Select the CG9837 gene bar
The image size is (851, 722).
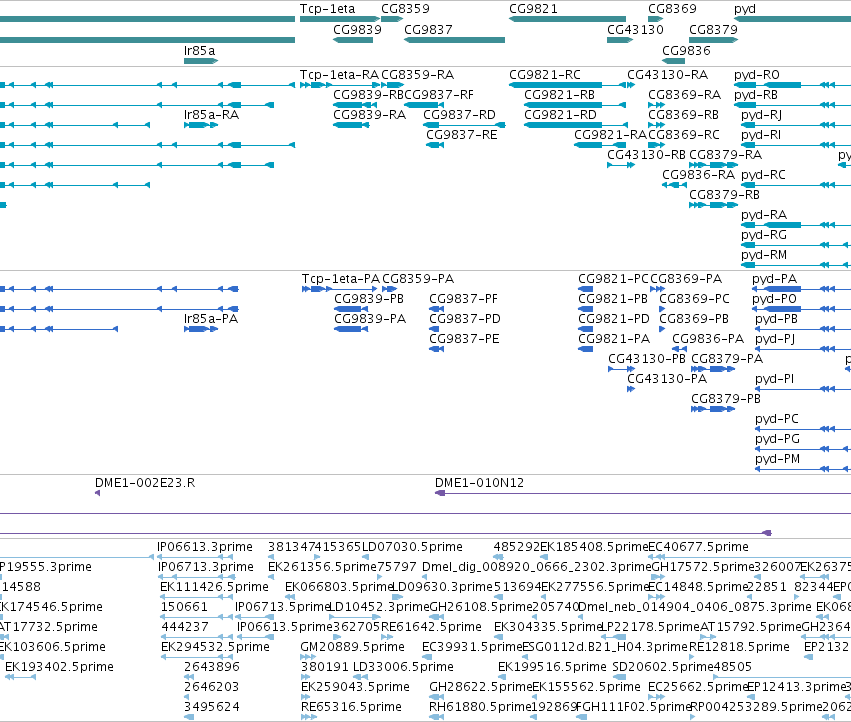pos(454,40)
